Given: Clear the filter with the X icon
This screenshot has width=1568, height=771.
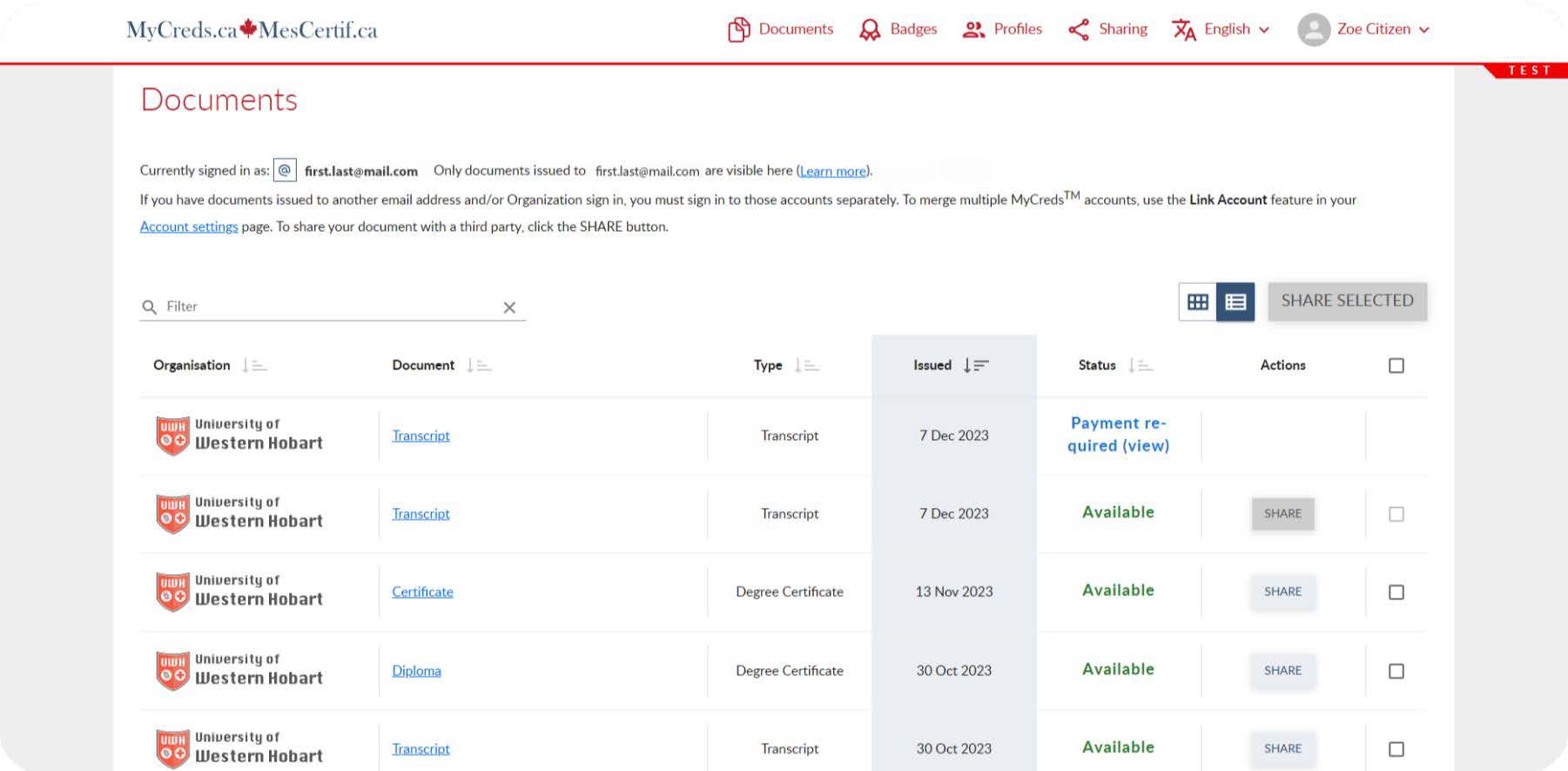Looking at the screenshot, I should [509, 308].
